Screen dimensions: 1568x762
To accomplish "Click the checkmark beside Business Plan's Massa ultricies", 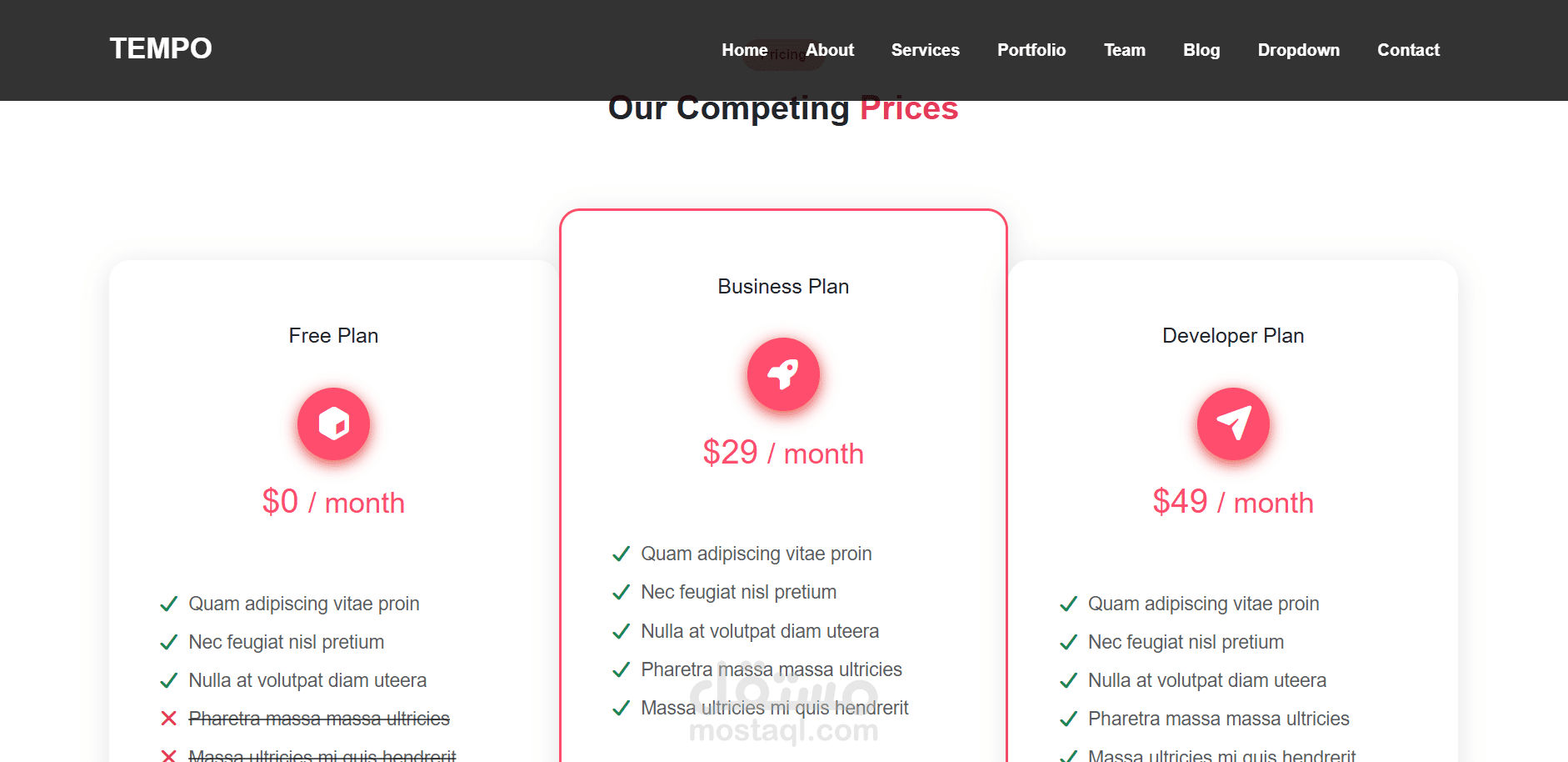I will (621, 708).
